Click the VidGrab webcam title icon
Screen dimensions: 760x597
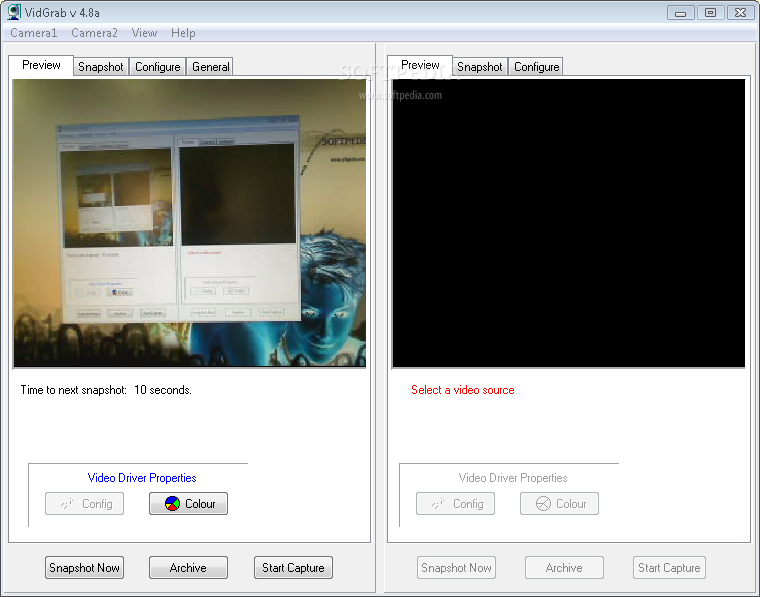[14, 12]
